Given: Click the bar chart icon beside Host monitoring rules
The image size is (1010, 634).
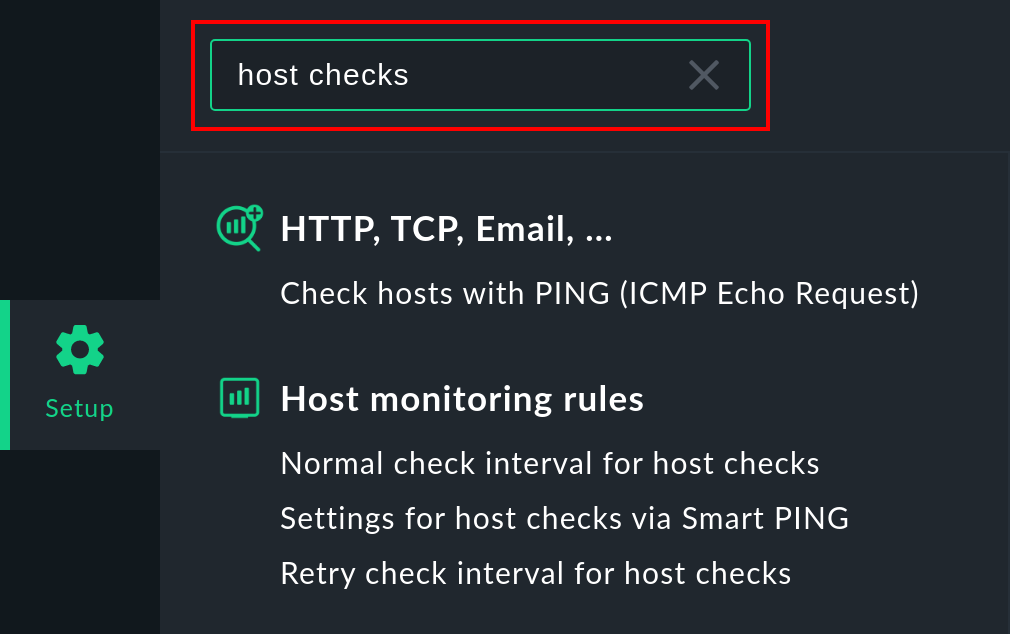Looking at the screenshot, I should click(x=239, y=397).
